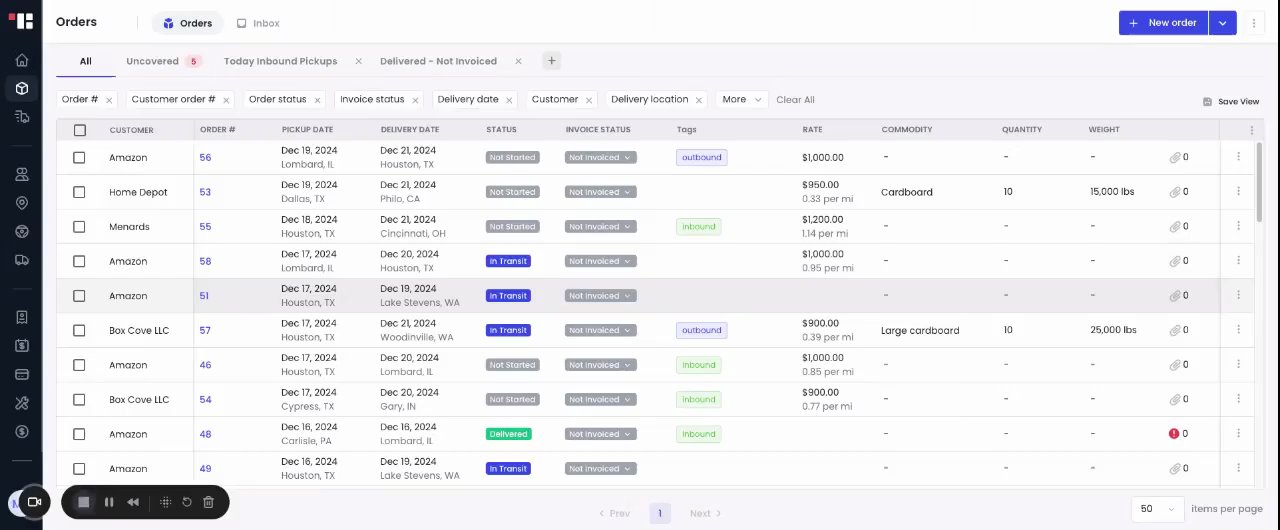
Task: Open the dispatch truck icon below Orders
Action: (22, 117)
